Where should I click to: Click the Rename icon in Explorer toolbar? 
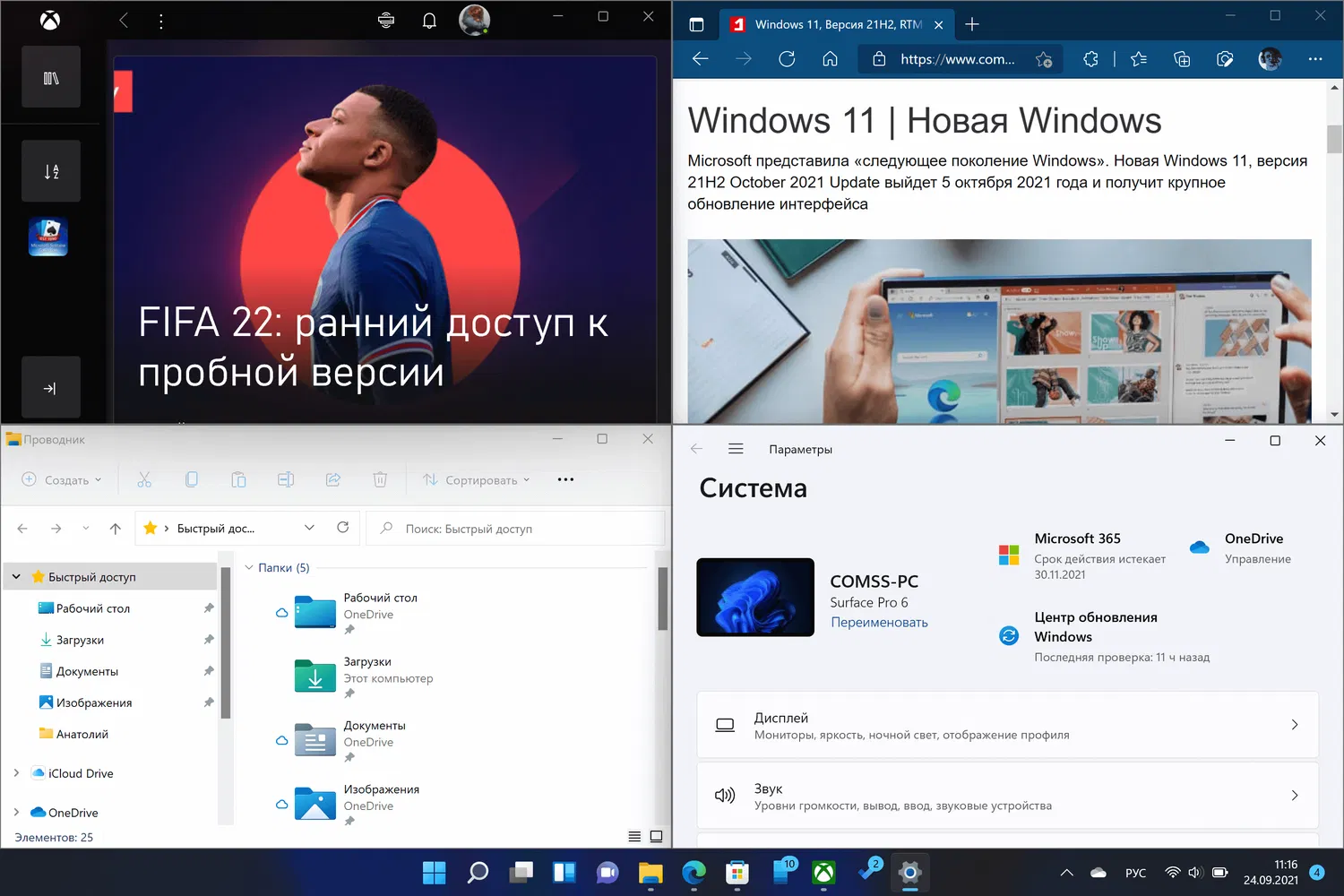286,480
